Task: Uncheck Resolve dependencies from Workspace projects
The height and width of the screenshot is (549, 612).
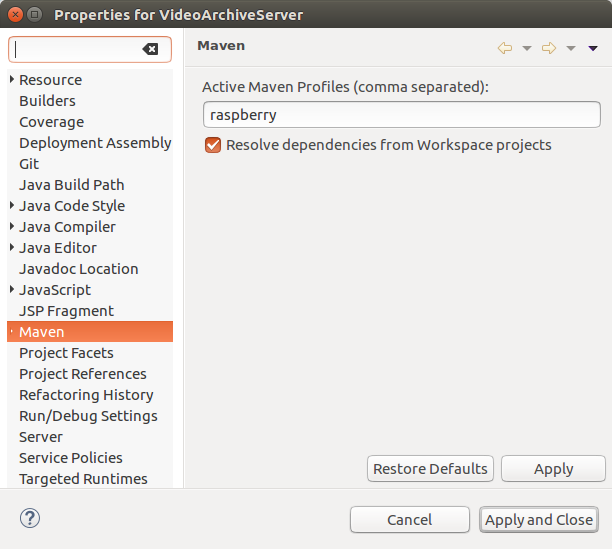Action: coord(212,145)
